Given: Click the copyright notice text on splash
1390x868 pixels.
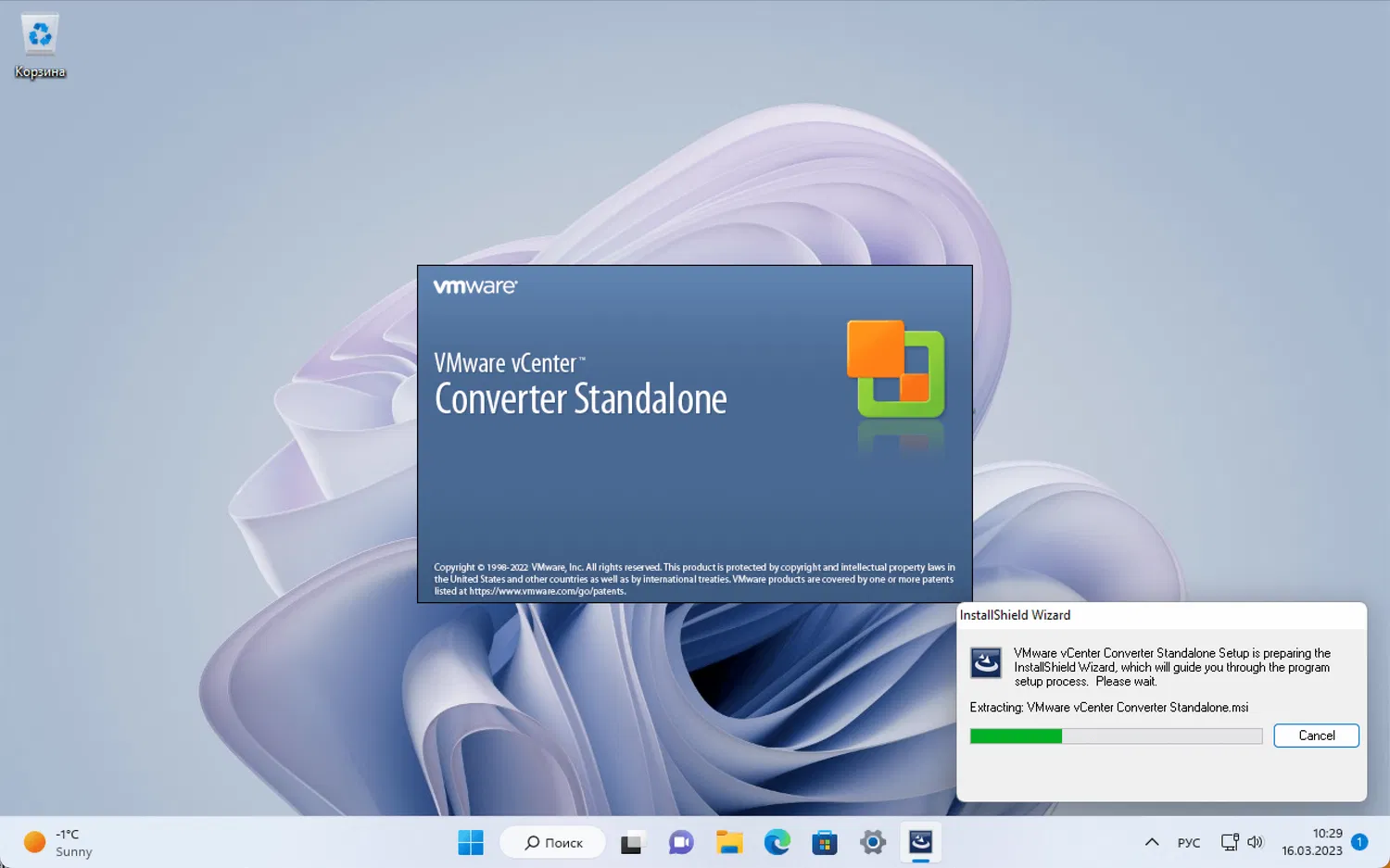Looking at the screenshot, I should [x=694, y=579].
